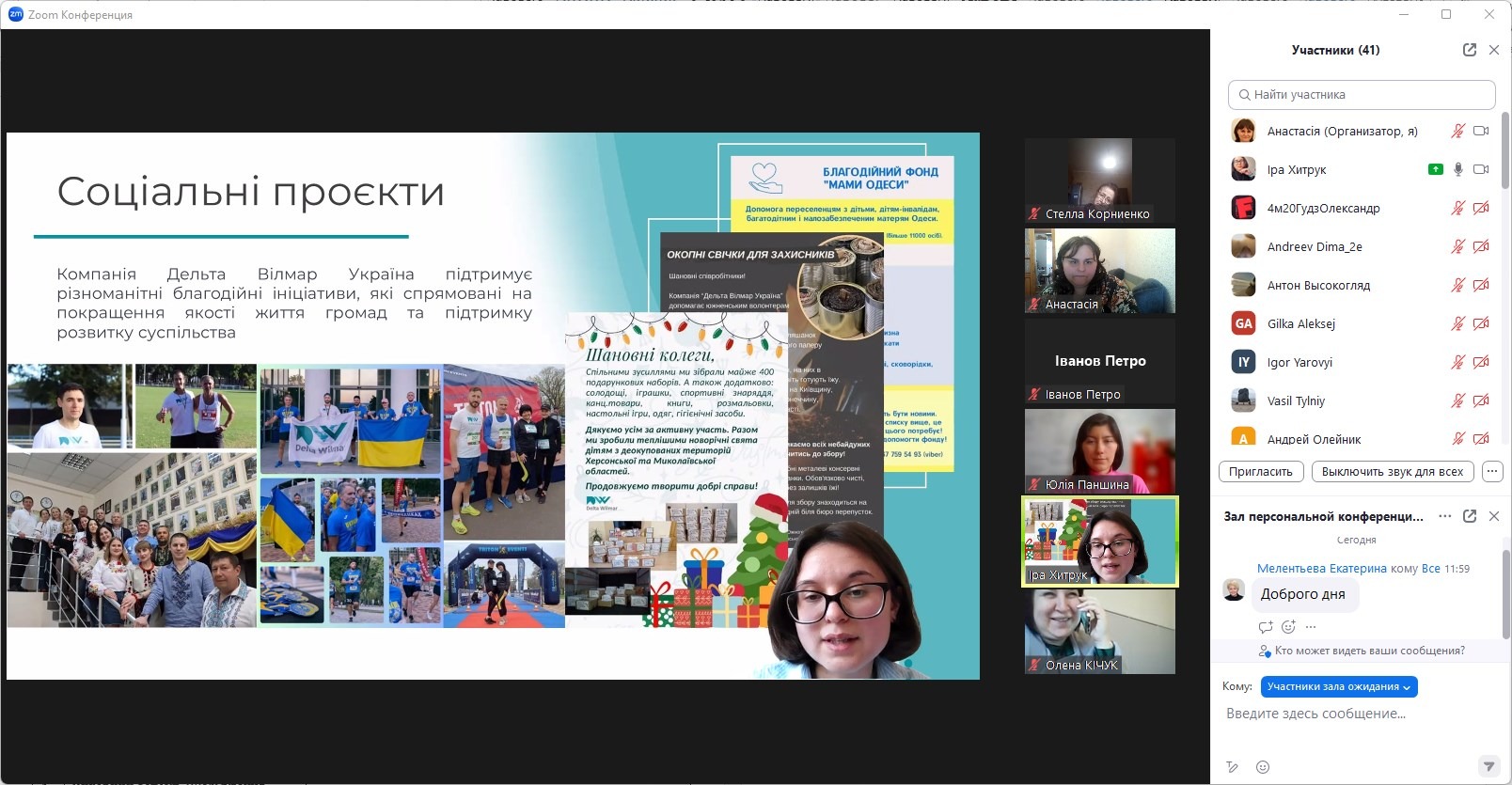Click Igor Yarovyi disabled camera icon
Image resolution: width=1512 pixels, height=785 pixels.
(1481, 362)
